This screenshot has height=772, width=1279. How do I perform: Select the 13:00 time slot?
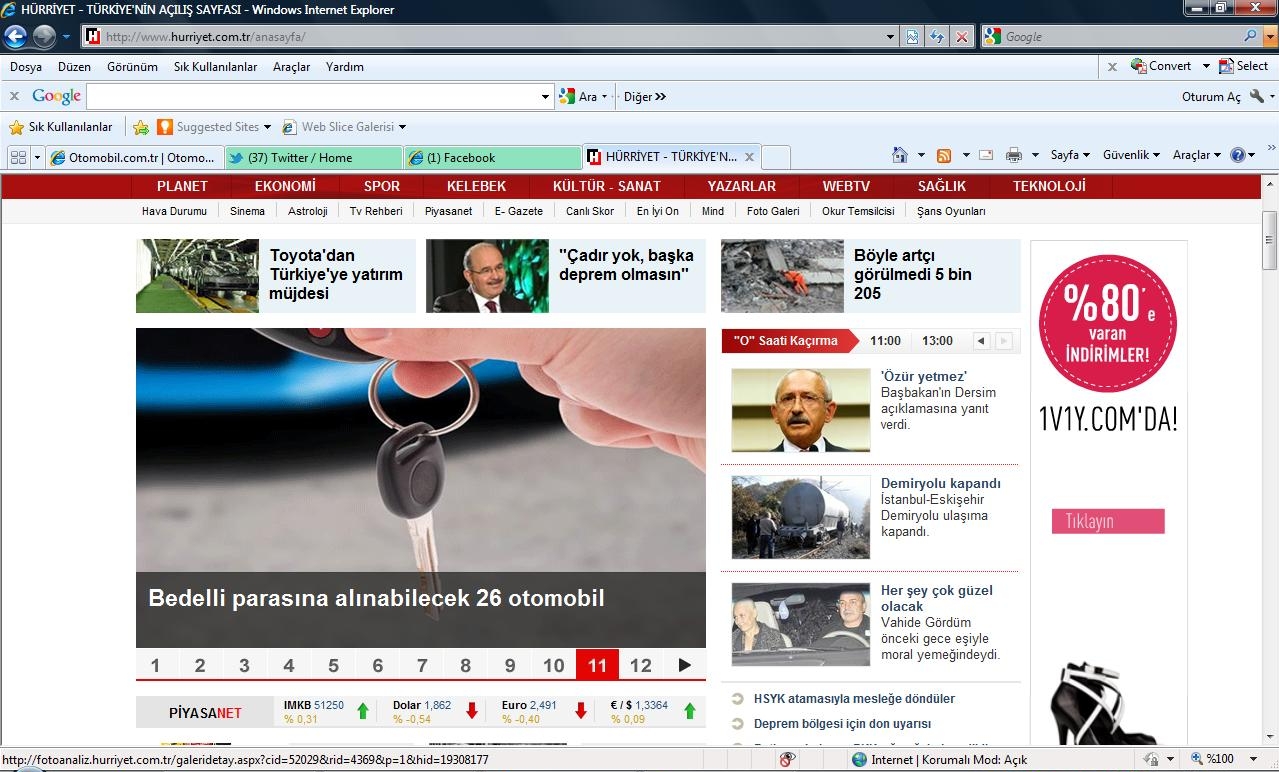click(937, 341)
